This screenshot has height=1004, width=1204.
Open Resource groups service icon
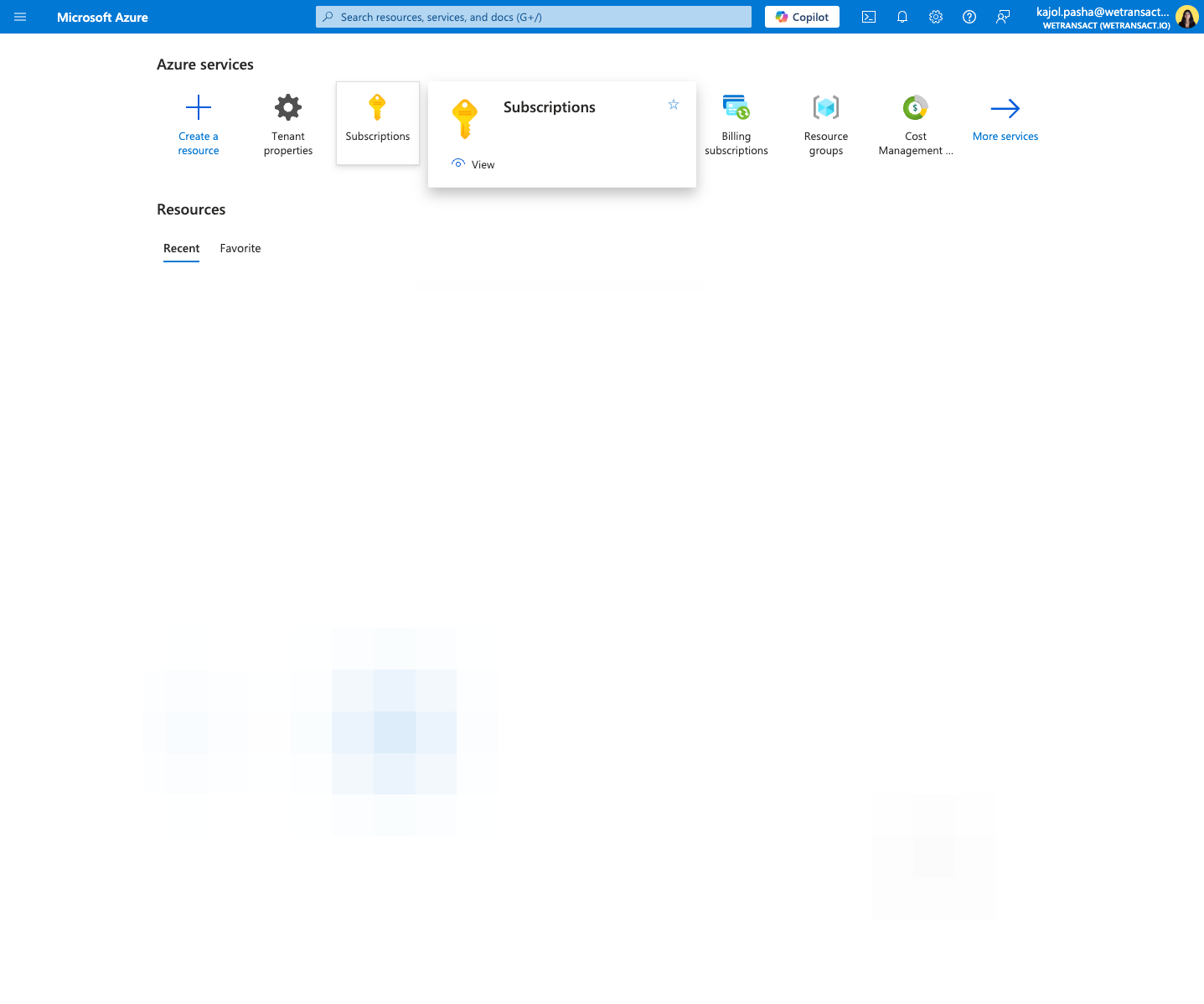(x=826, y=107)
